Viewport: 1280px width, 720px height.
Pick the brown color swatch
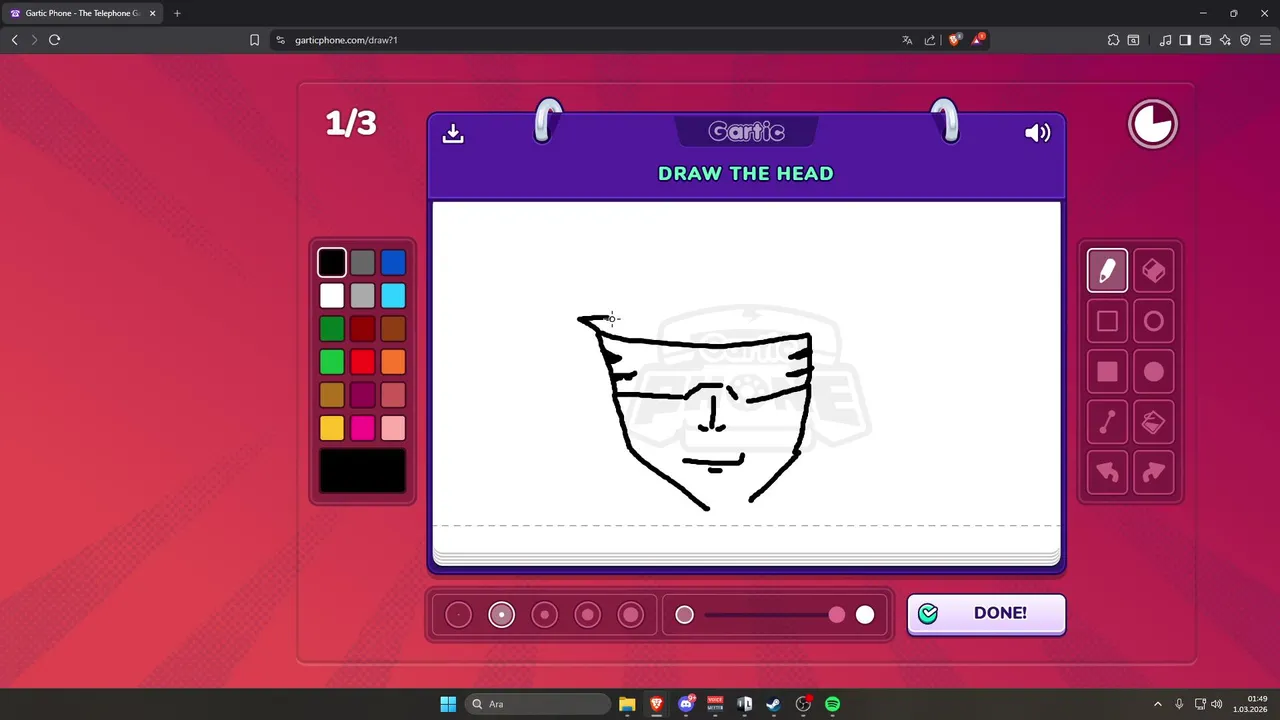[x=393, y=329]
